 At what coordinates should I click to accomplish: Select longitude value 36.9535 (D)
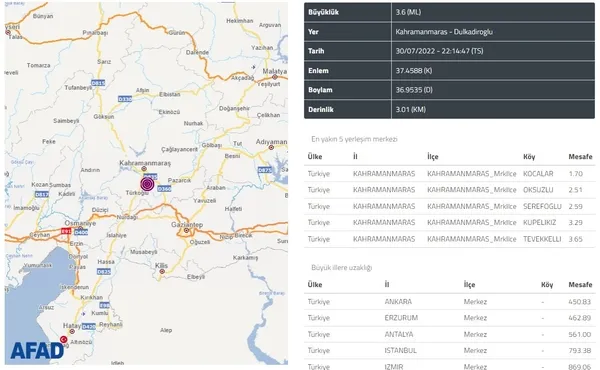[414, 90]
